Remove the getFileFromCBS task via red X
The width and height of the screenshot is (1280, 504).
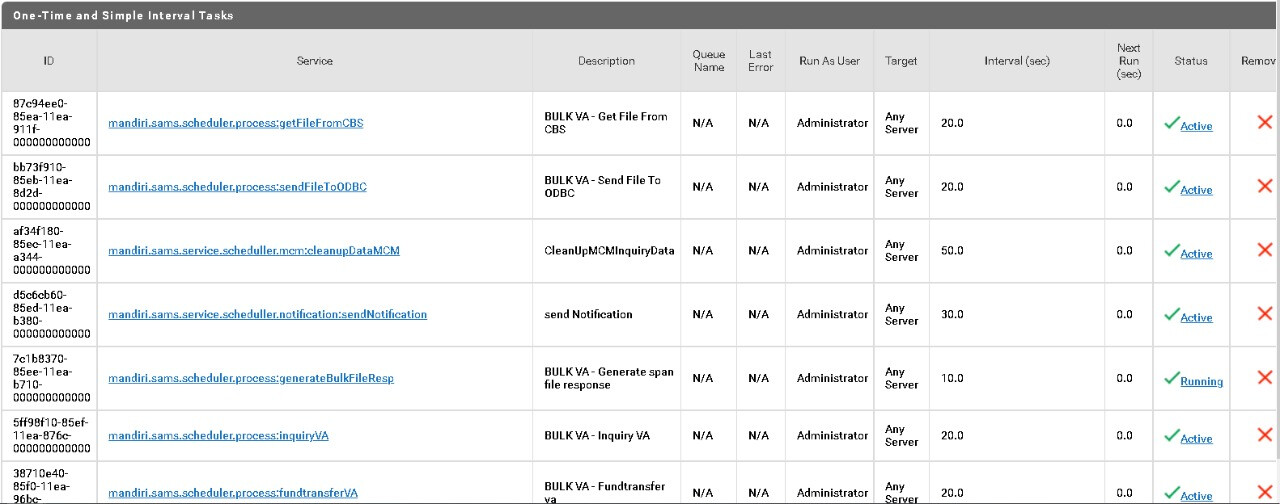point(1264,122)
